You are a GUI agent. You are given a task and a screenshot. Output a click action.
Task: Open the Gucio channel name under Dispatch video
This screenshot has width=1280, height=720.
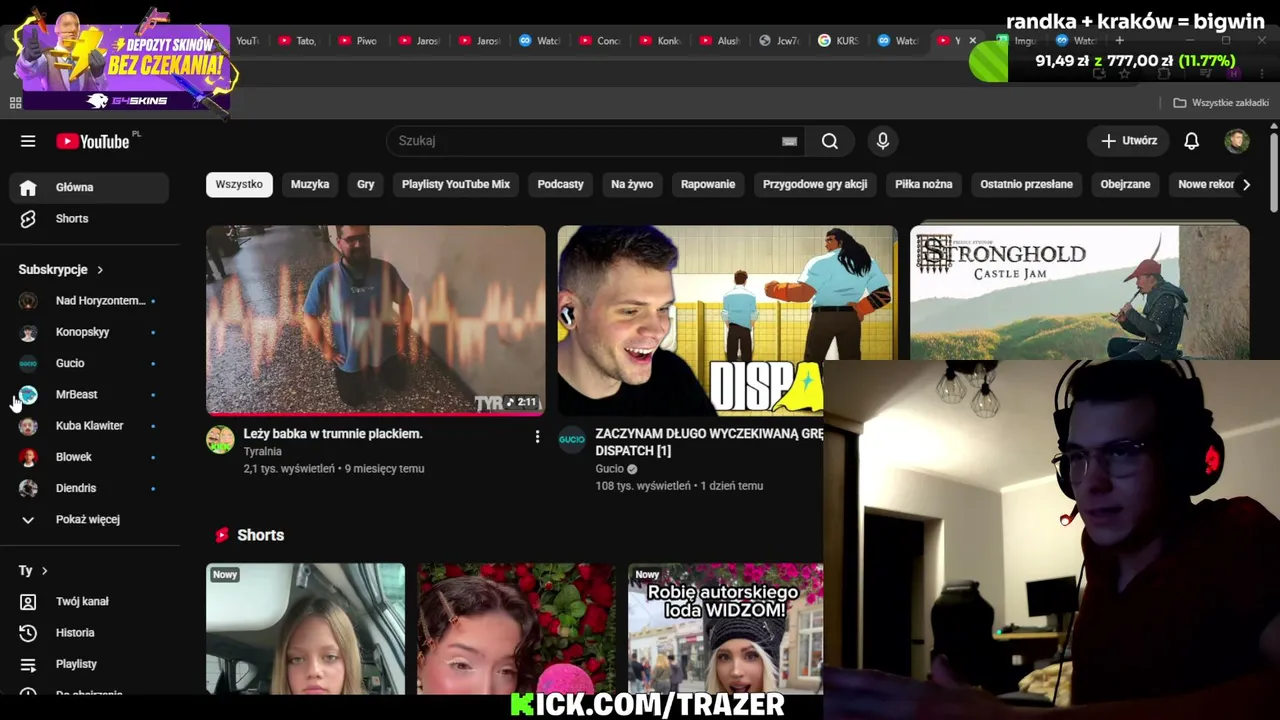tap(609, 468)
